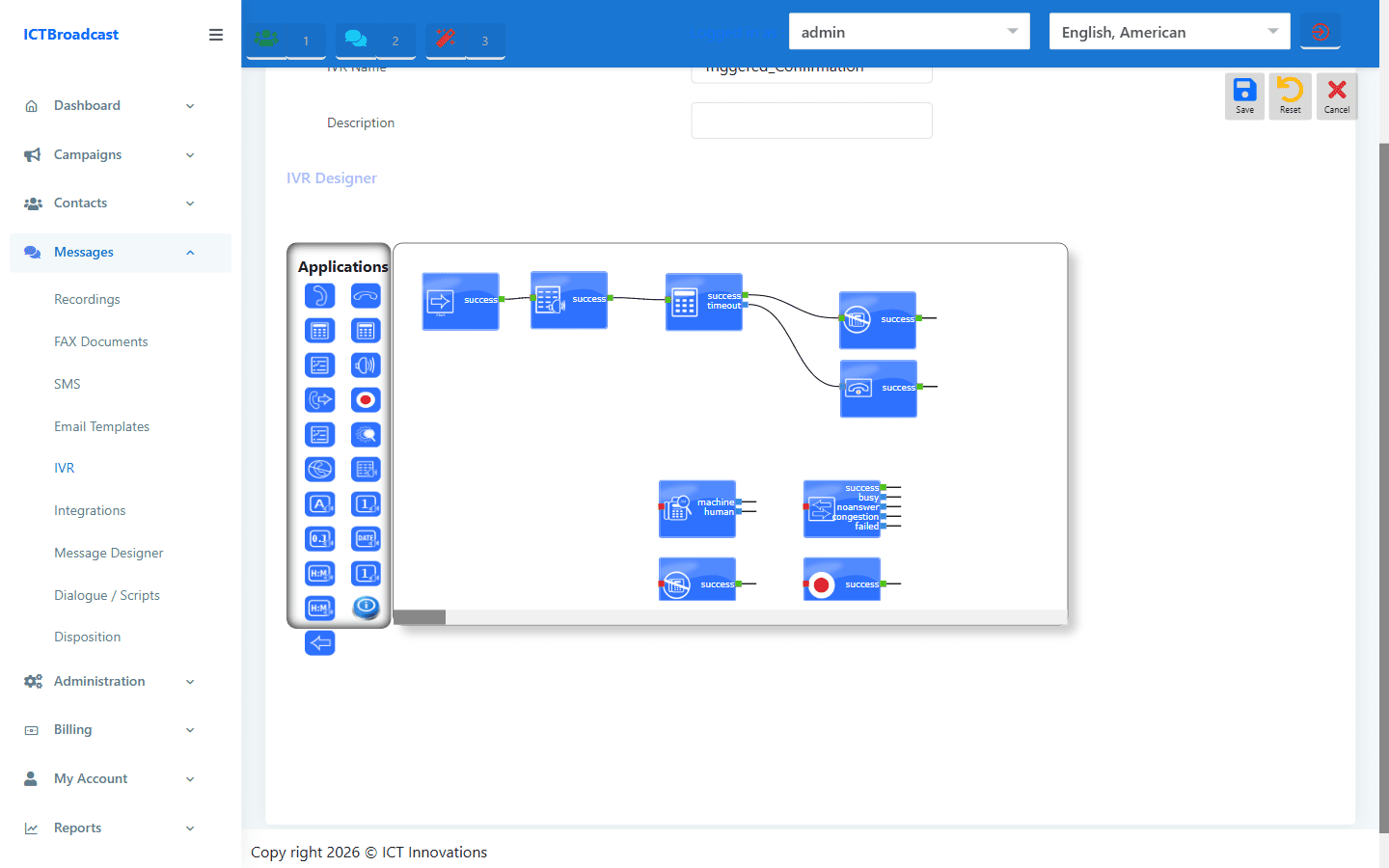Open Dialogue / Scripts in sidebar
This screenshot has width=1389, height=868.
coord(107,595)
